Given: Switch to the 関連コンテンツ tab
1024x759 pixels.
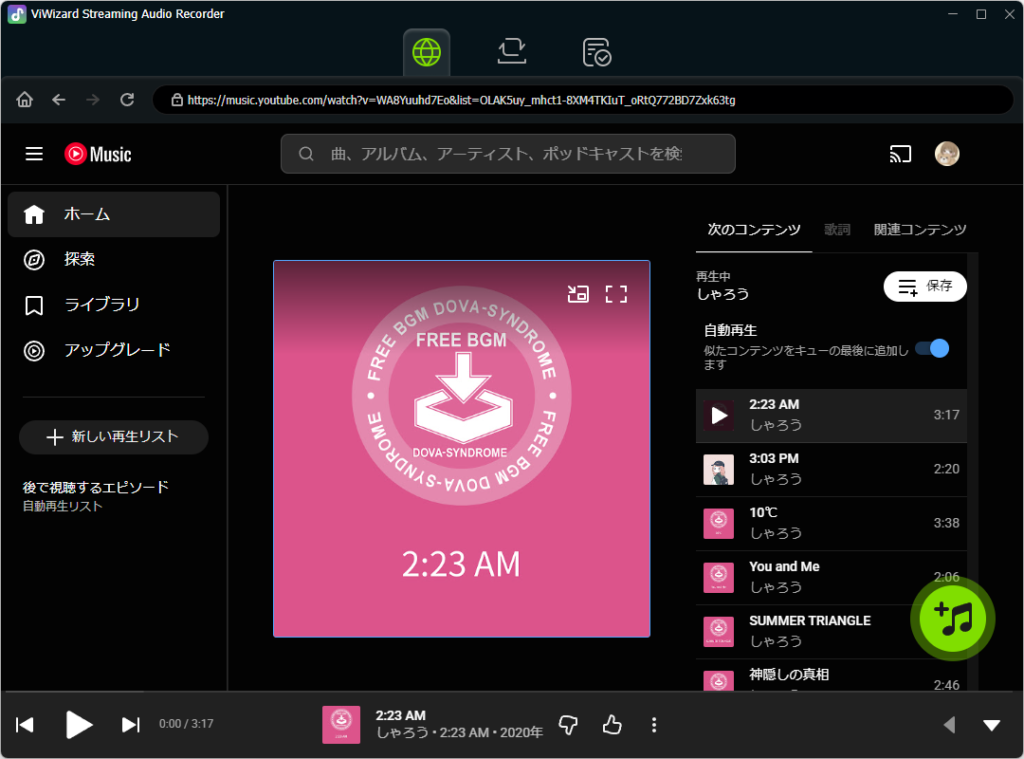Looking at the screenshot, I should [919, 229].
